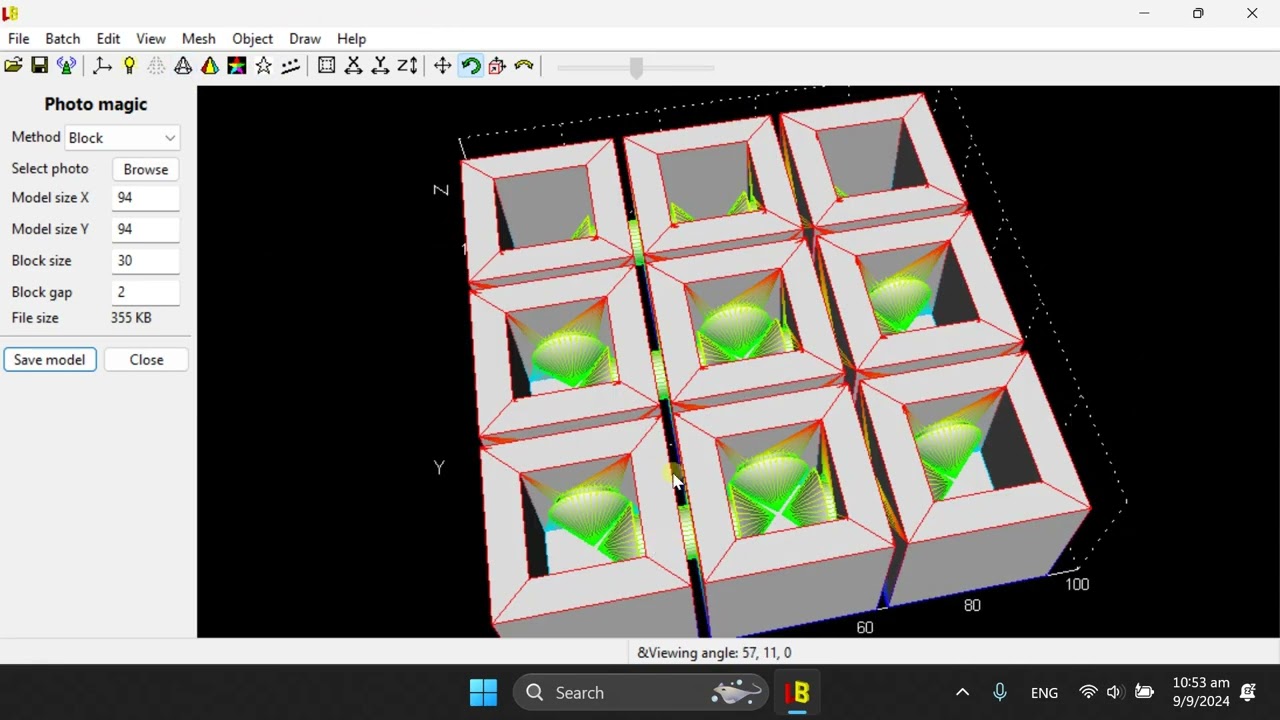The height and width of the screenshot is (720, 1280).
Task: Show hidden system tray icons
Action: [x=962, y=692]
